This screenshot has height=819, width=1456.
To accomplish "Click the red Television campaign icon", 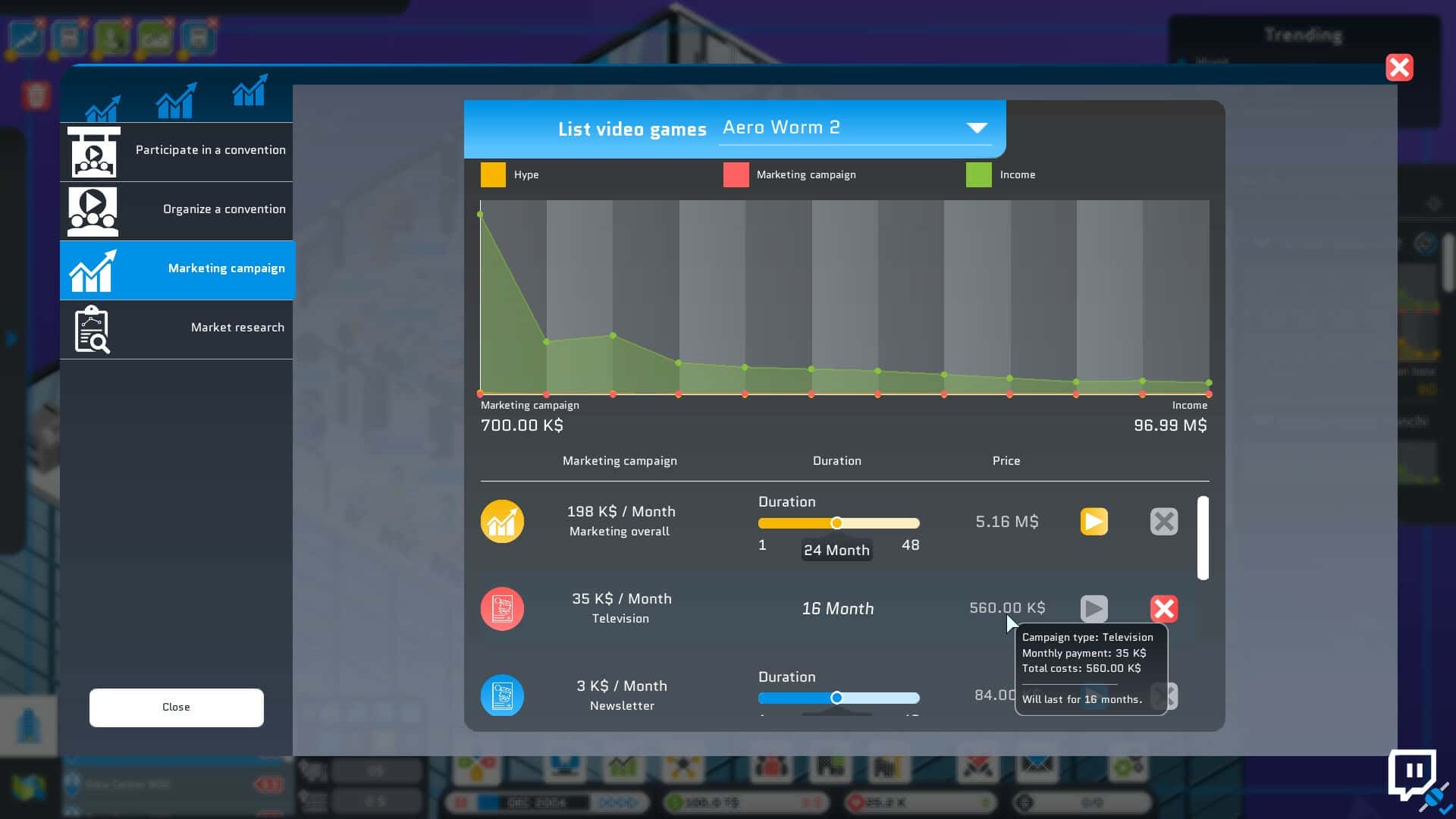I will [x=502, y=609].
